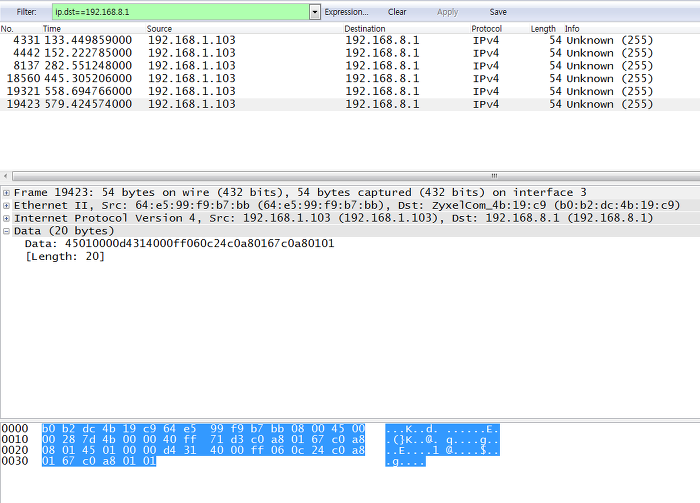Open the filter history dropdown arrow
This screenshot has width=700, height=503.
pos(315,12)
